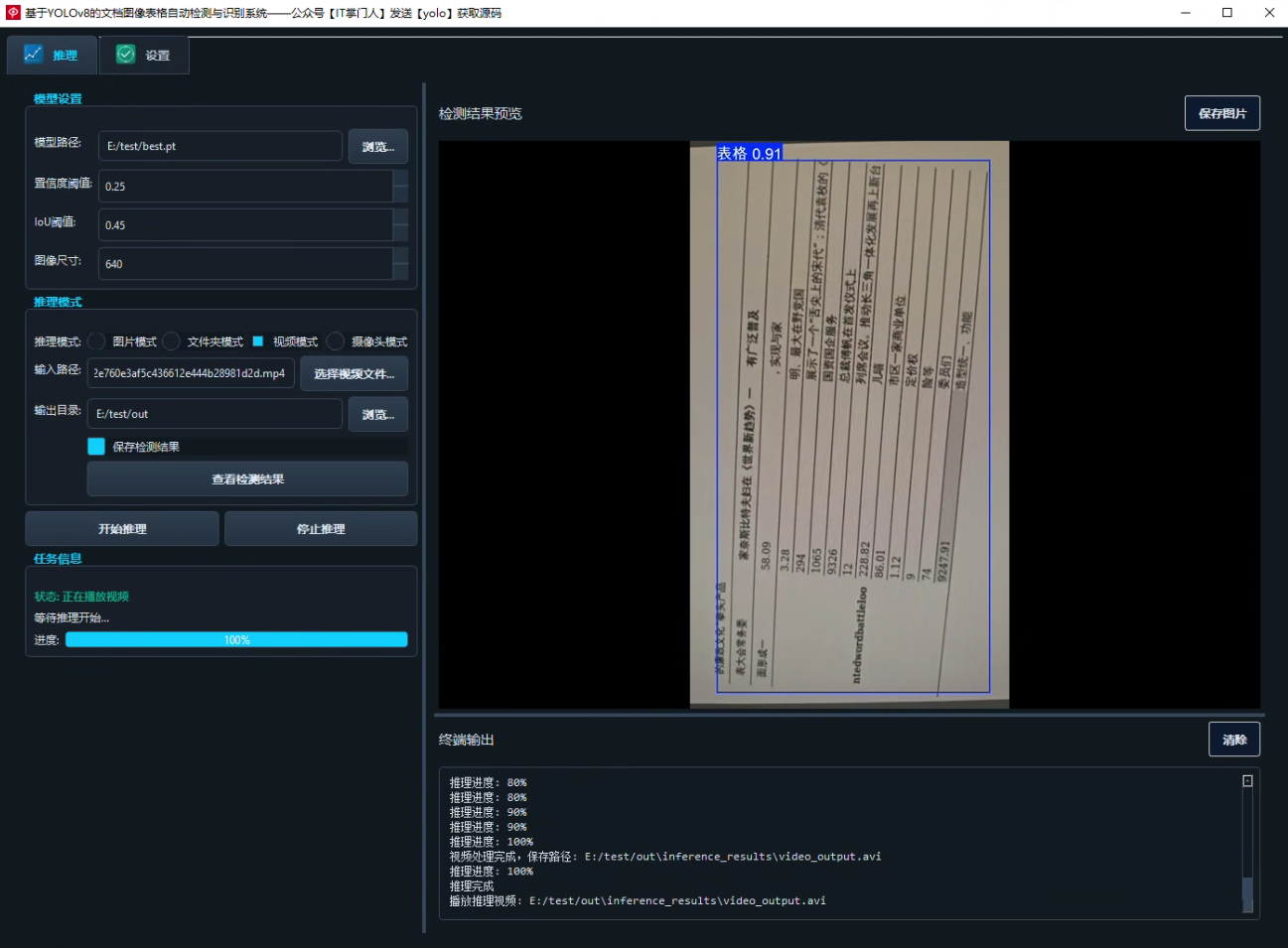Image resolution: width=1288 pixels, height=948 pixels.
Task: Increase the 置信度阈值 value with the up stepper
Action: (400, 178)
